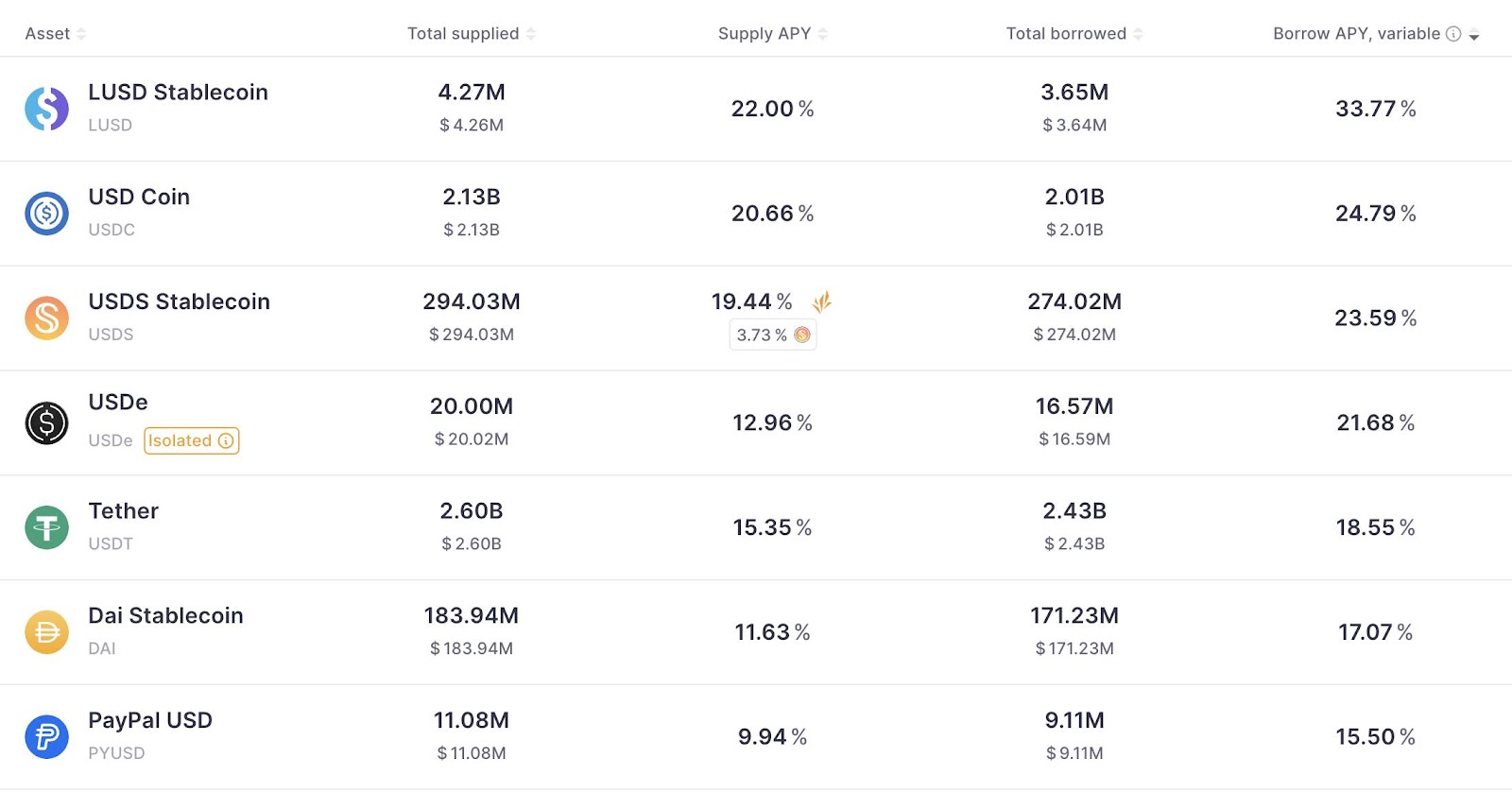The width and height of the screenshot is (1512, 792).
Task: Sort table by Total supplied column
Action: point(472,34)
